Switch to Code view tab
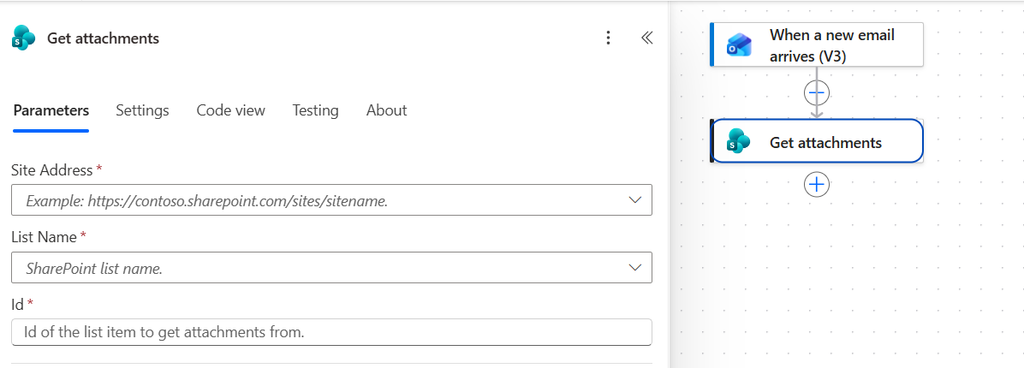The height and width of the screenshot is (368, 1024). click(231, 110)
